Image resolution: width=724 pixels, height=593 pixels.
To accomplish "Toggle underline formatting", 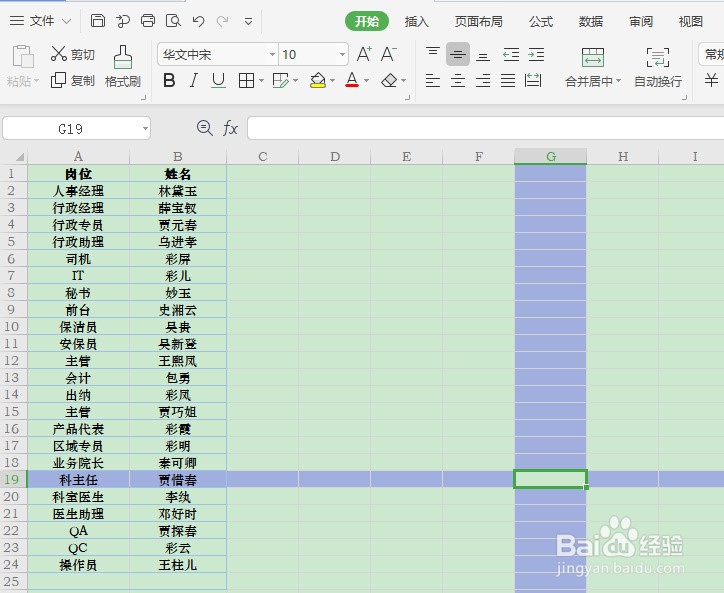I will coord(218,81).
